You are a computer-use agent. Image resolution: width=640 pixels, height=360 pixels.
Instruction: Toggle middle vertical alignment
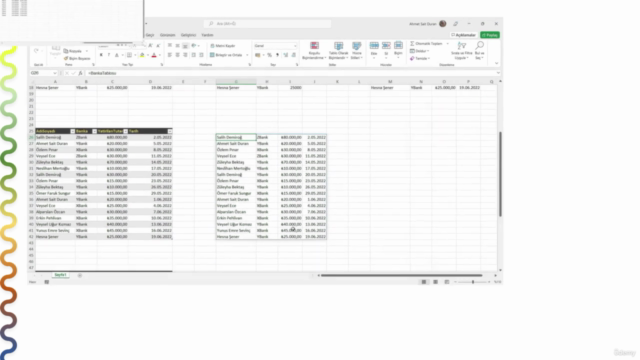click(x=177, y=46)
